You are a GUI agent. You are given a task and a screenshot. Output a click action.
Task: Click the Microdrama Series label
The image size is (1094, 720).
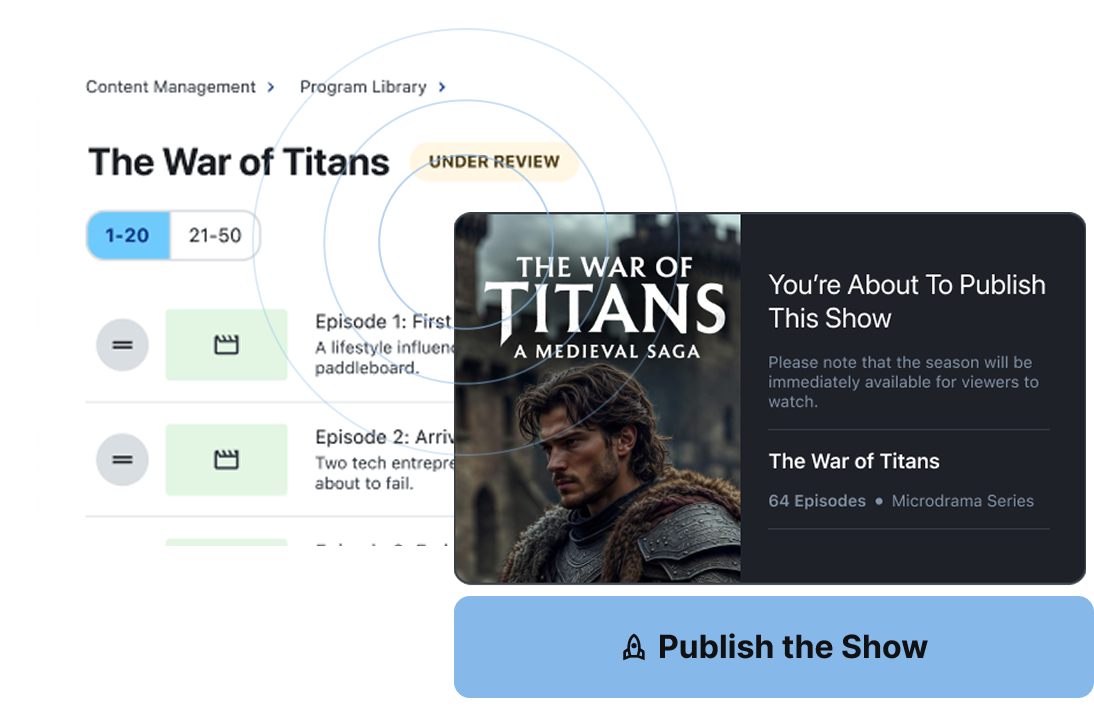pyautogui.click(x=962, y=501)
